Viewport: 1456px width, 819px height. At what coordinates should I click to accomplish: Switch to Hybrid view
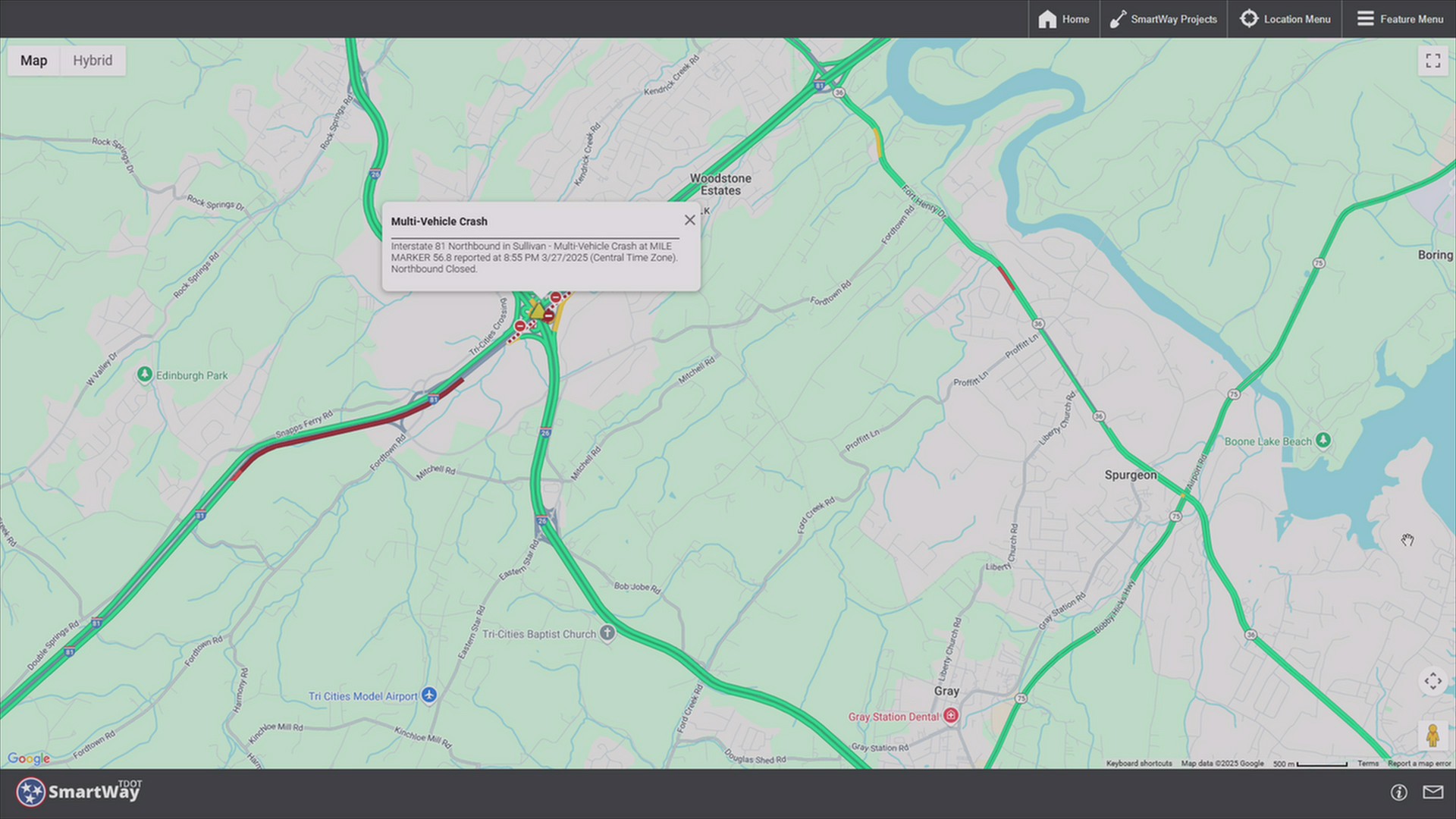click(x=93, y=61)
